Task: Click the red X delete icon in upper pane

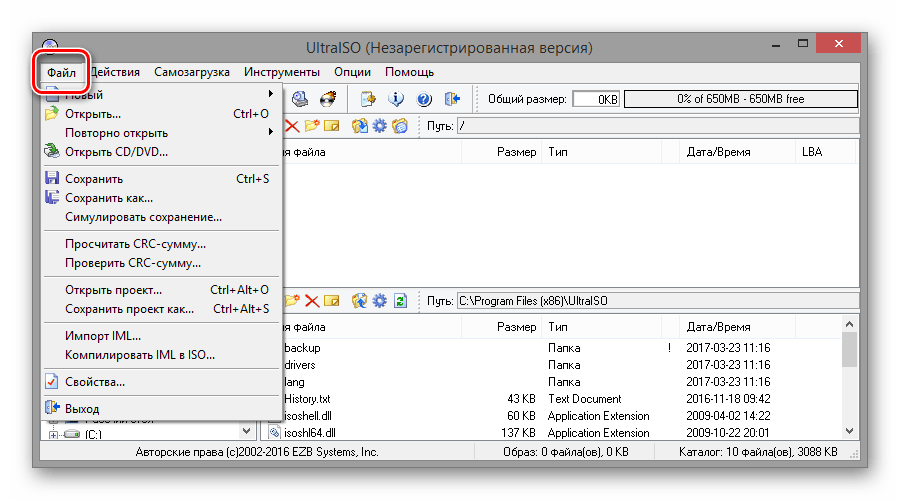Action: pos(292,126)
